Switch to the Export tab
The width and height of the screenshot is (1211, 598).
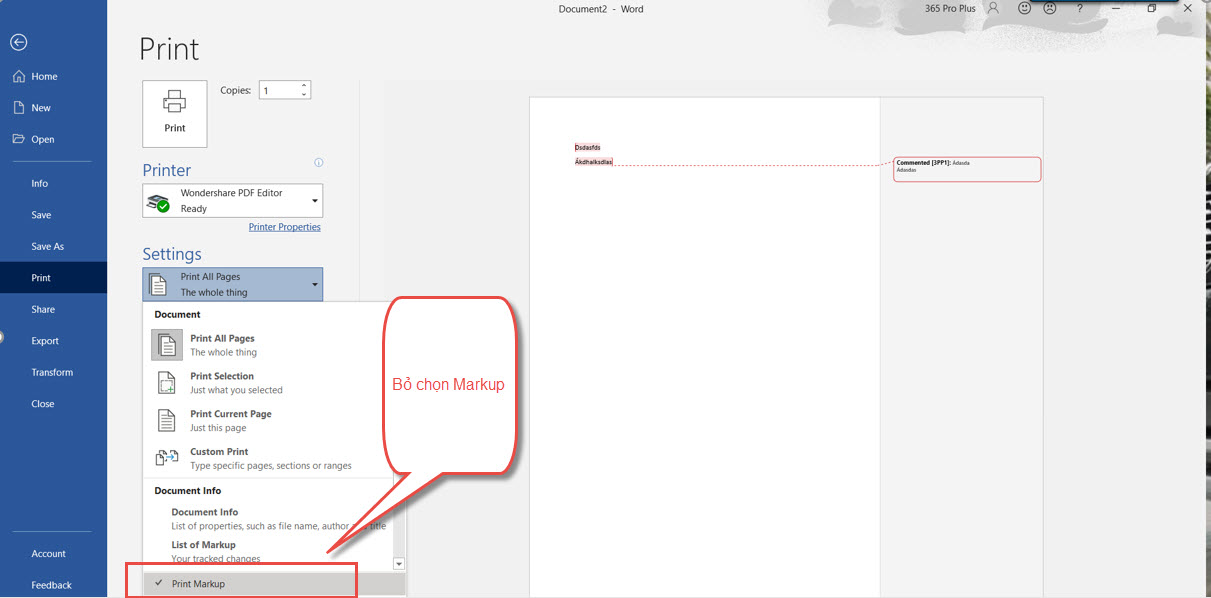pyautogui.click(x=45, y=341)
